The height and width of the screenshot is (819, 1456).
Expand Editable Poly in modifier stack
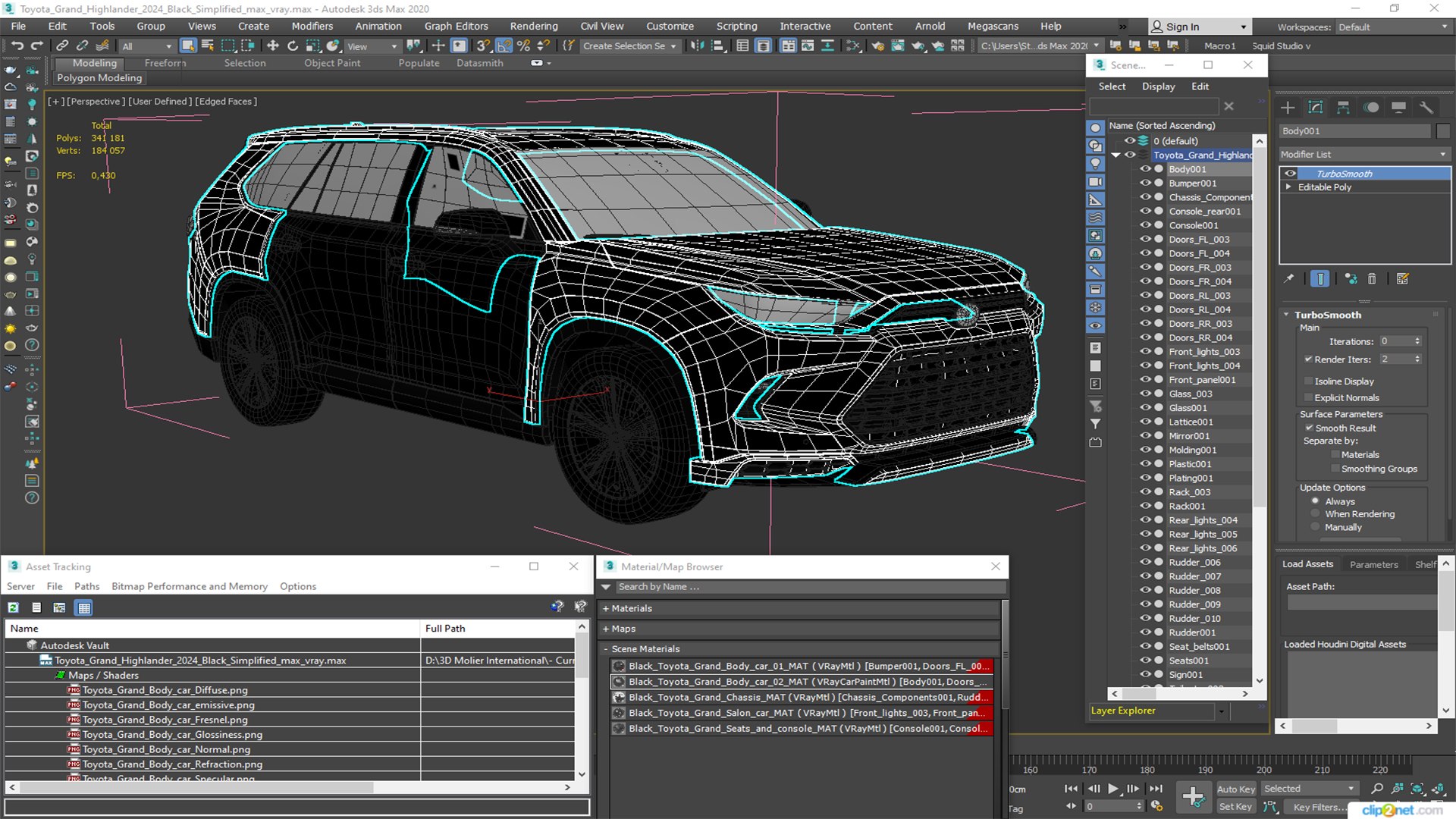coord(1288,187)
